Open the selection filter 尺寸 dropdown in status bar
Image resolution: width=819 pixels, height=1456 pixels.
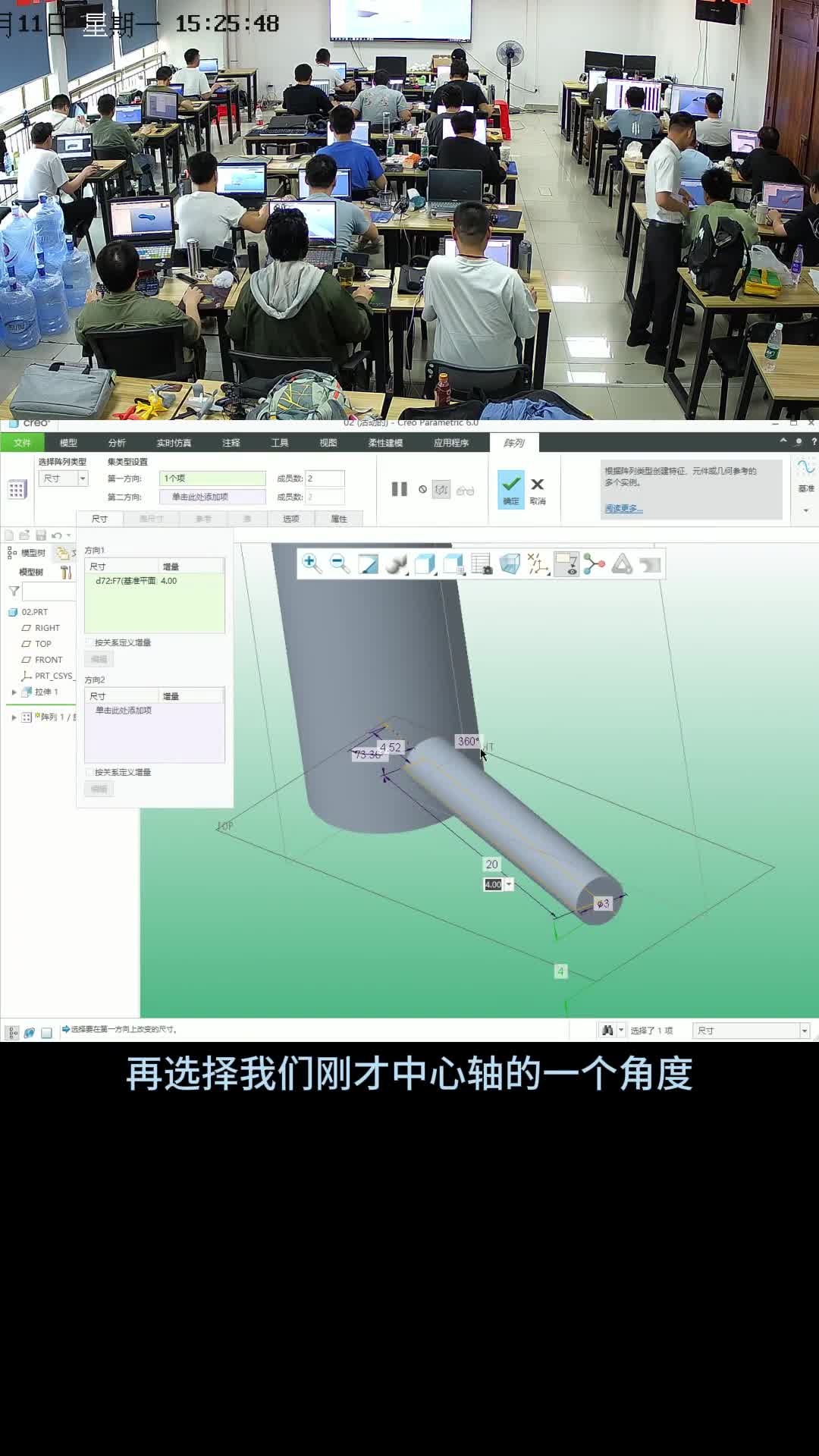752,1031
